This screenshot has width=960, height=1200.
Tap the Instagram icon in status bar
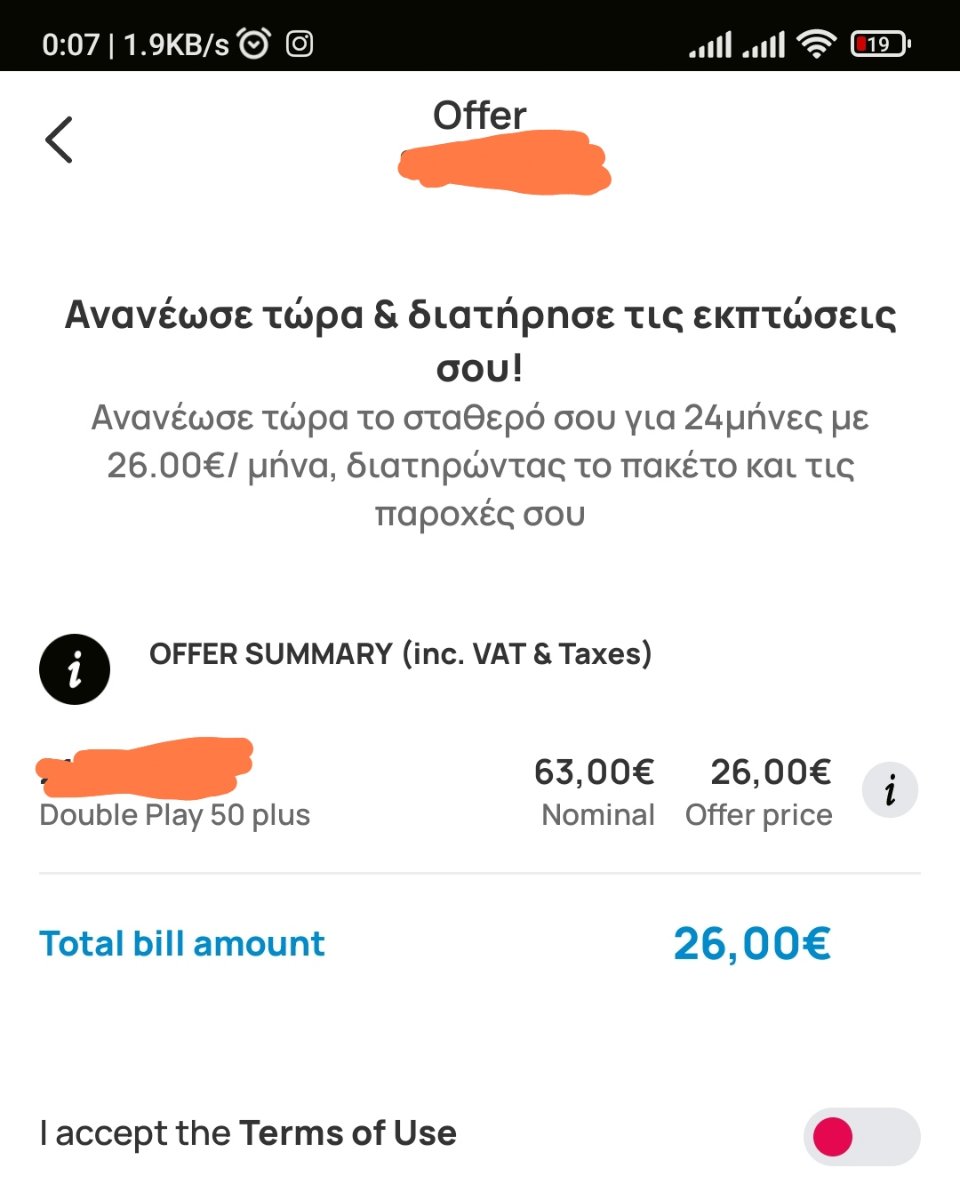point(300,44)
